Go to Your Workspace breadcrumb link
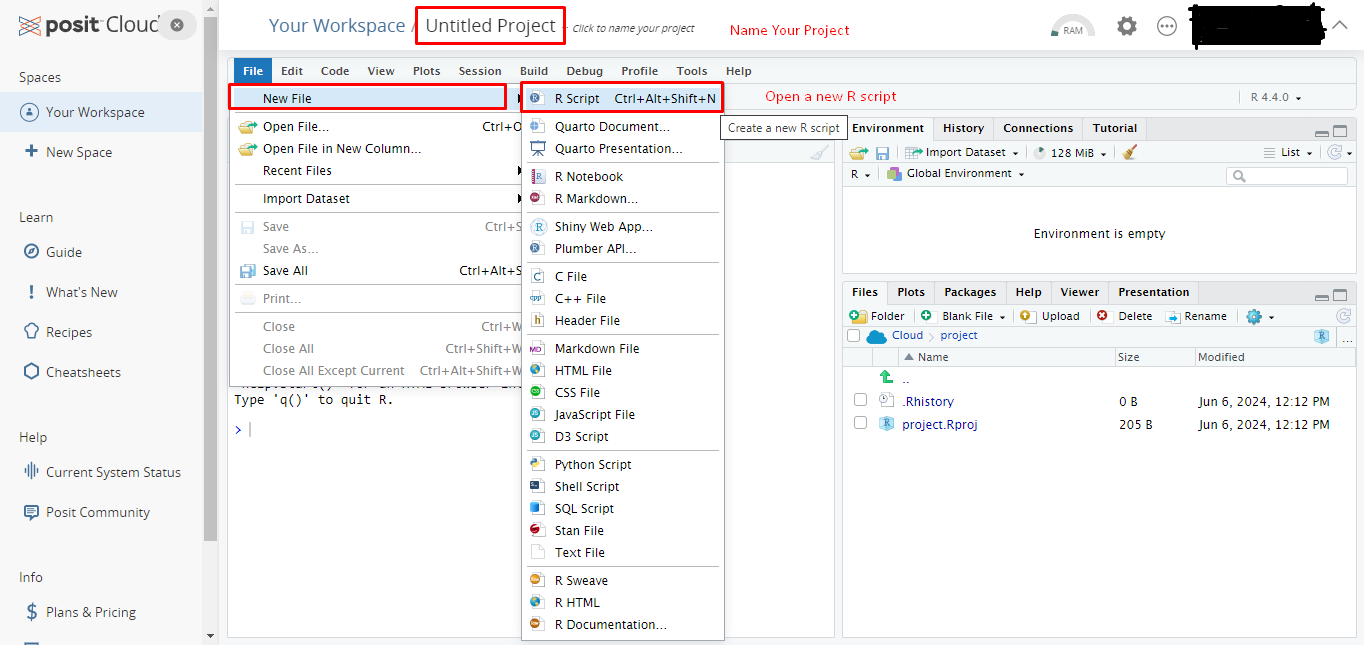 coord(337,26)
